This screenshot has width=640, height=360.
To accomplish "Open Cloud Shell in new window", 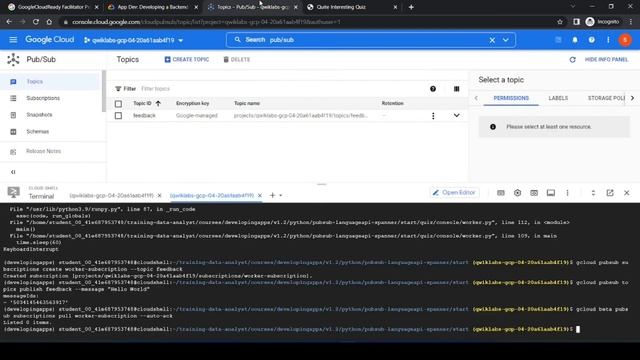I will point(610,193).
